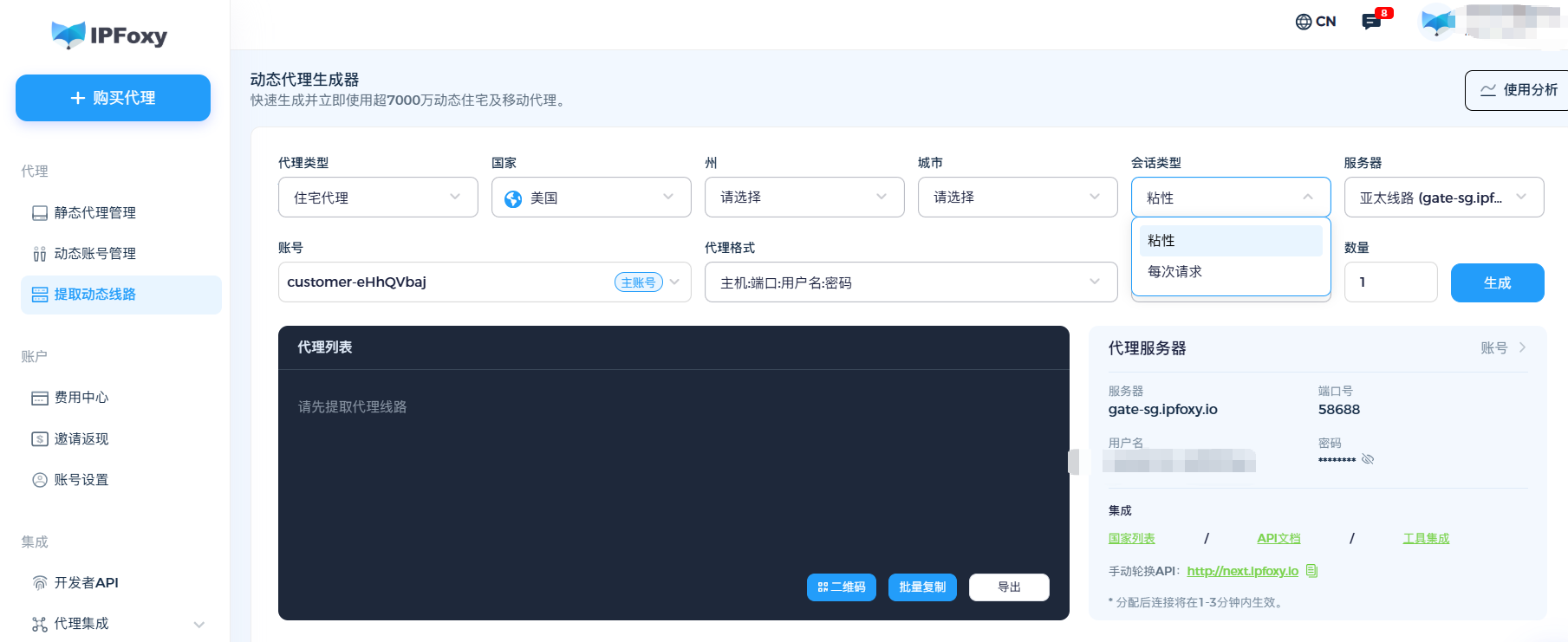Click port value 58688
Viewport: 1568px width, 642px height.
[x=1339, y=410]
